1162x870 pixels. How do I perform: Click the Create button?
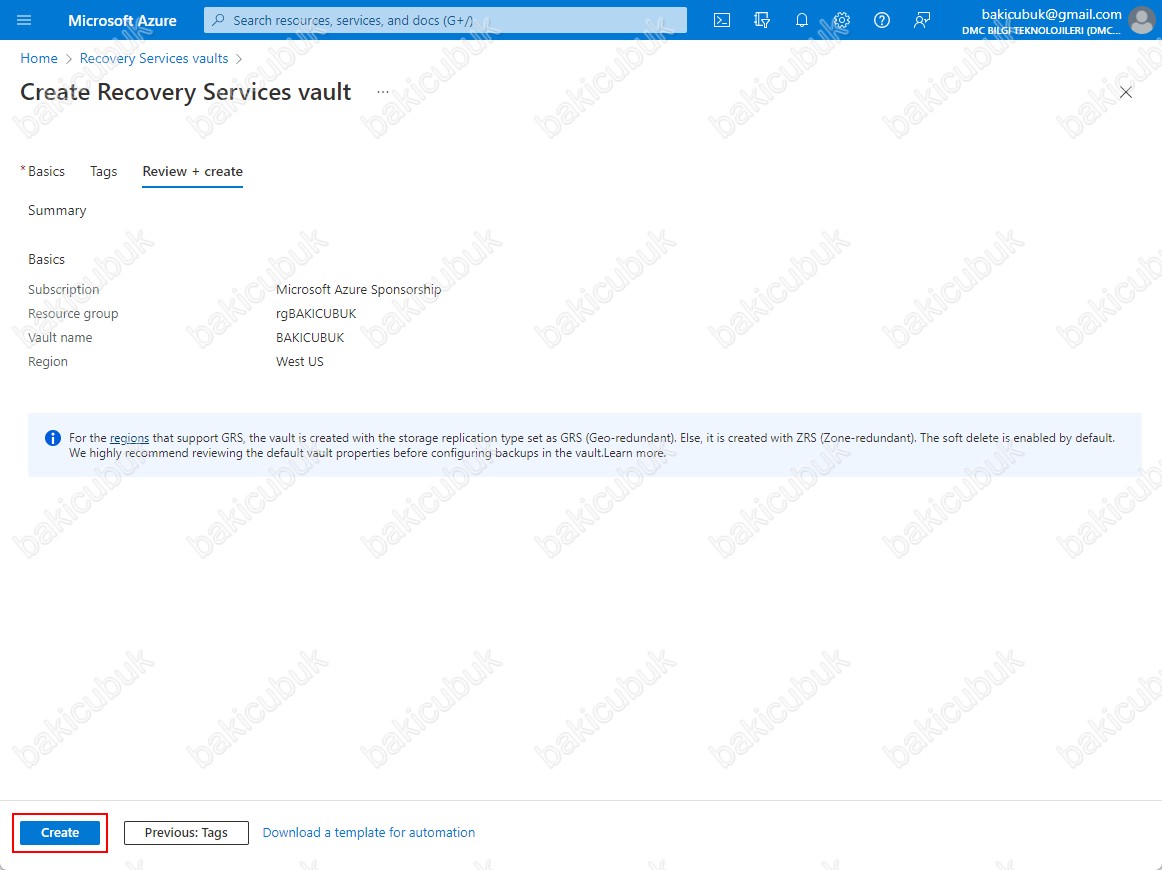[x=60, y=832]
